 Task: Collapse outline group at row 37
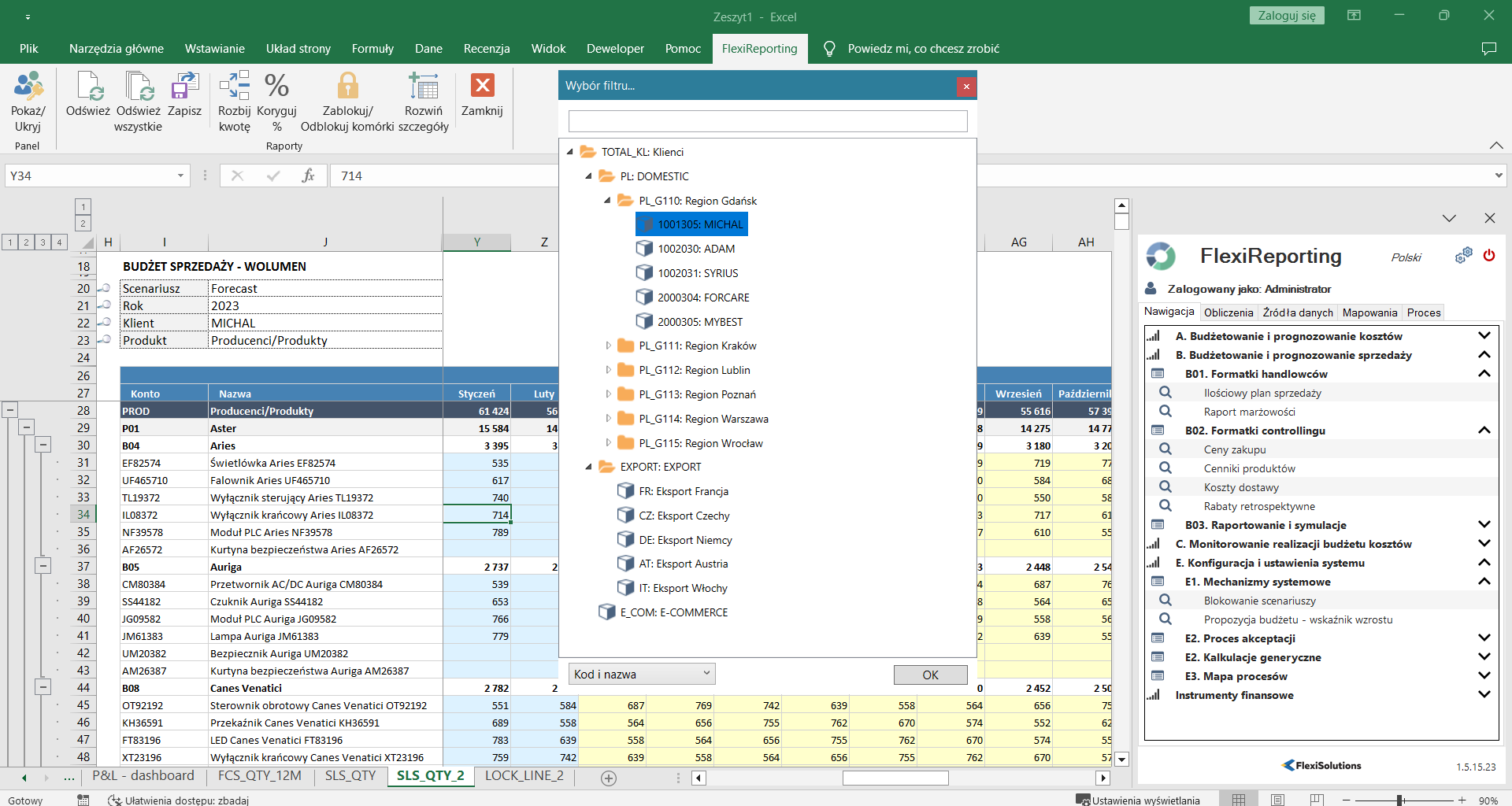pyautogui.click(x=43, y=566)
